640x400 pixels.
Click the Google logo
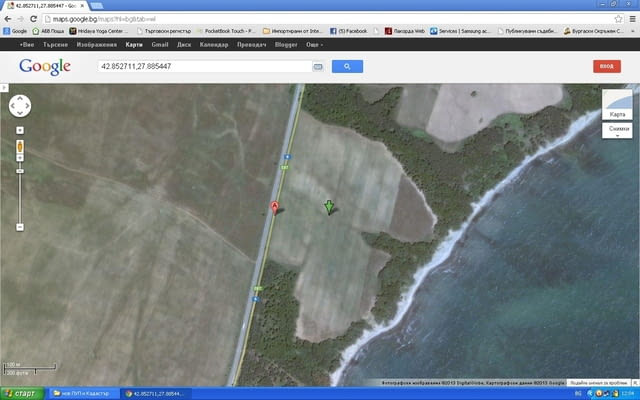pyautogui.click(x=45, y=66)
